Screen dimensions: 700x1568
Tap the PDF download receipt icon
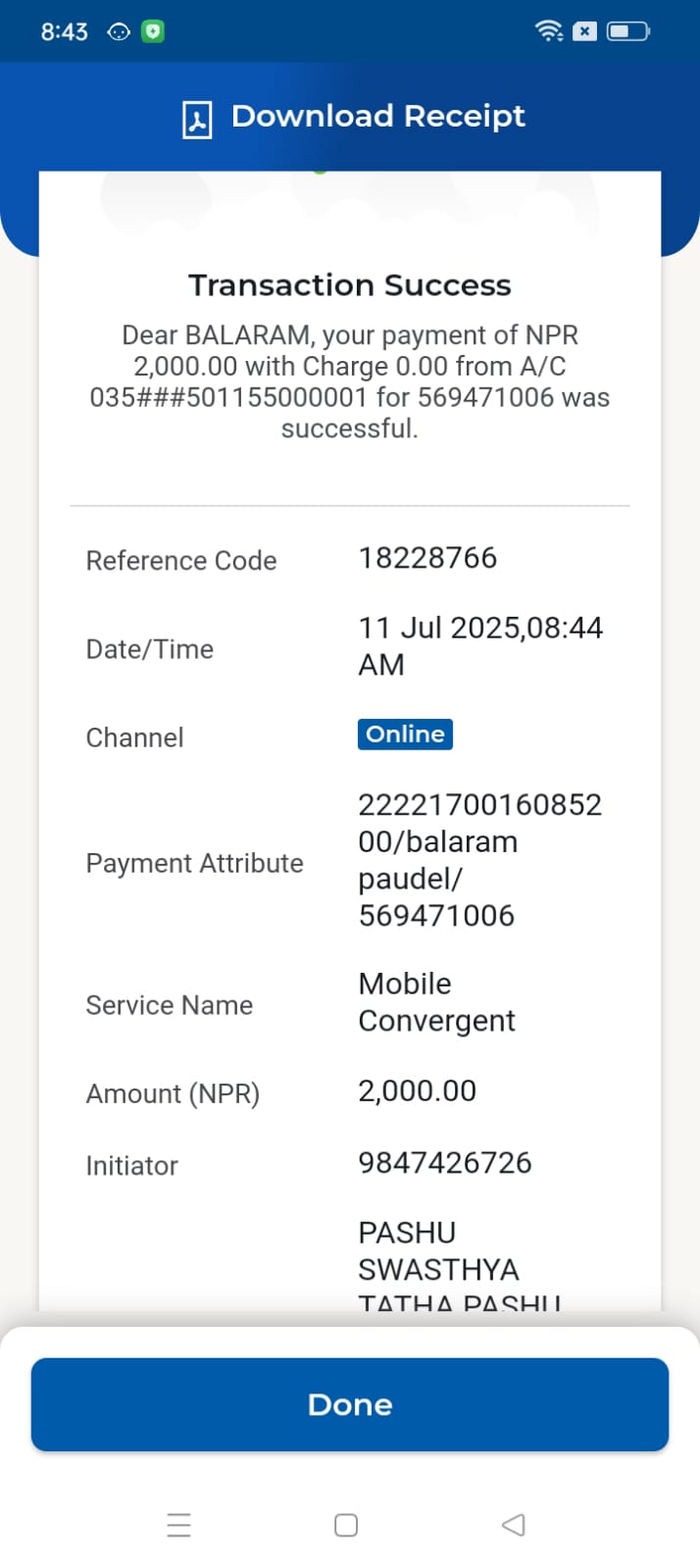tap(197, 119)
